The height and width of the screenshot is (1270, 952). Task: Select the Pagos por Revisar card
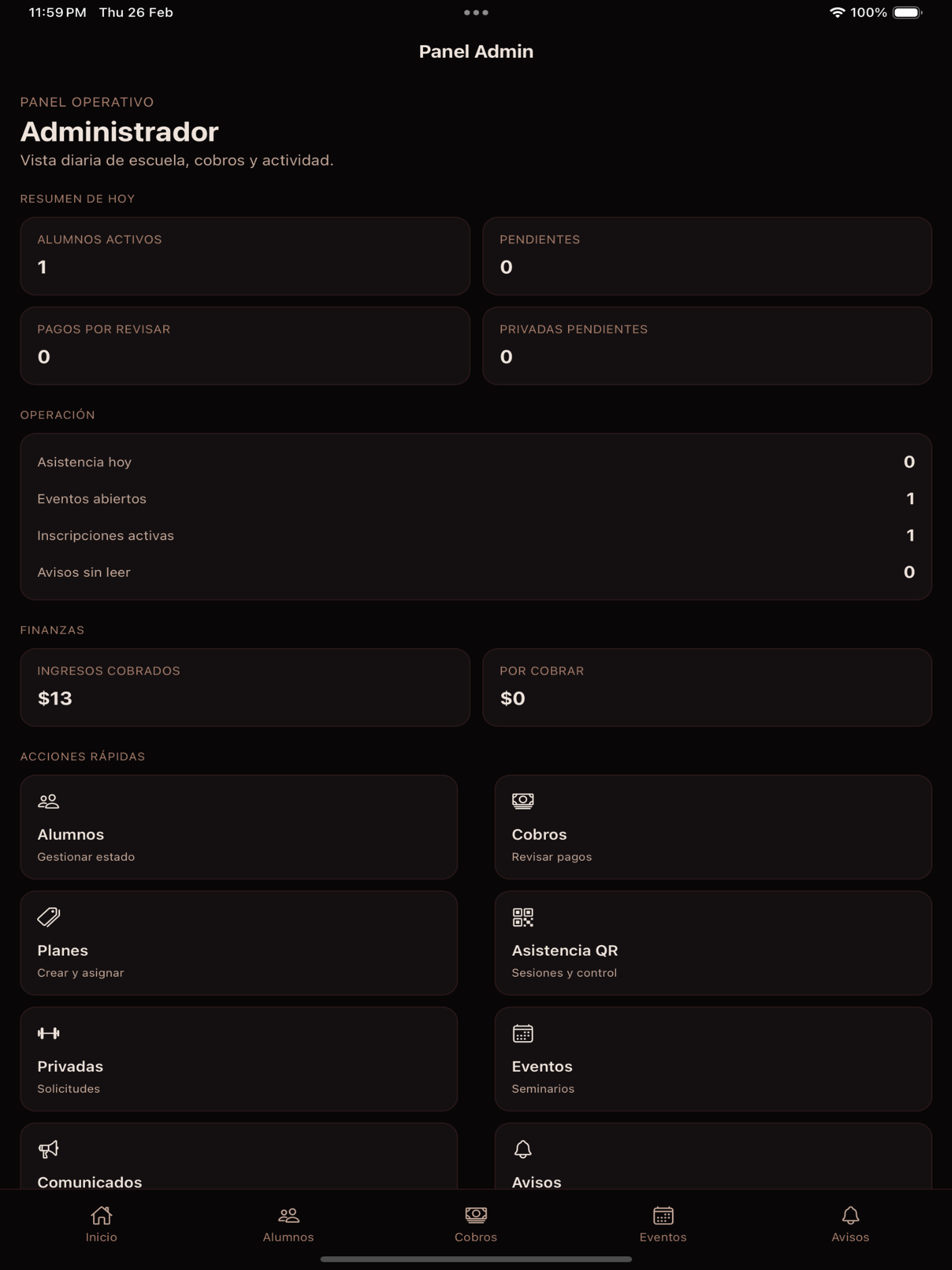click(x=245, y=346)
